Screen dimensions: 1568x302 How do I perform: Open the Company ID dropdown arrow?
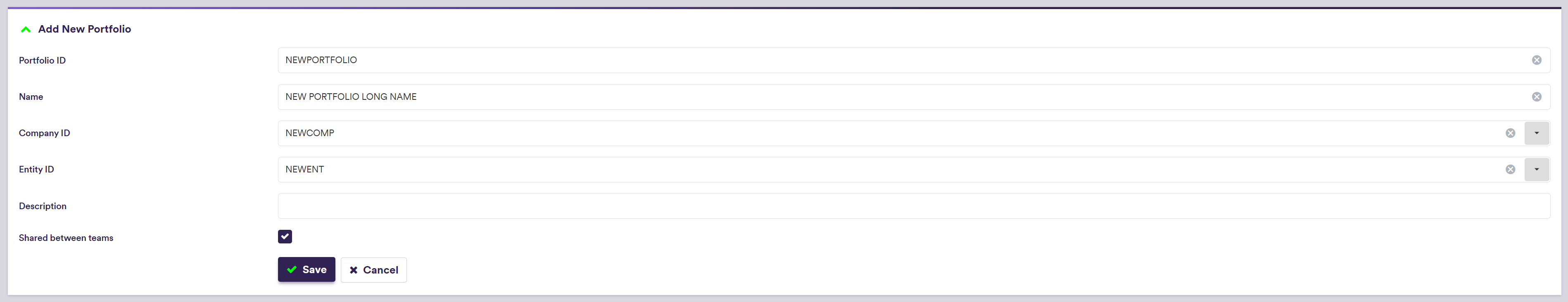coord(1536,133)
